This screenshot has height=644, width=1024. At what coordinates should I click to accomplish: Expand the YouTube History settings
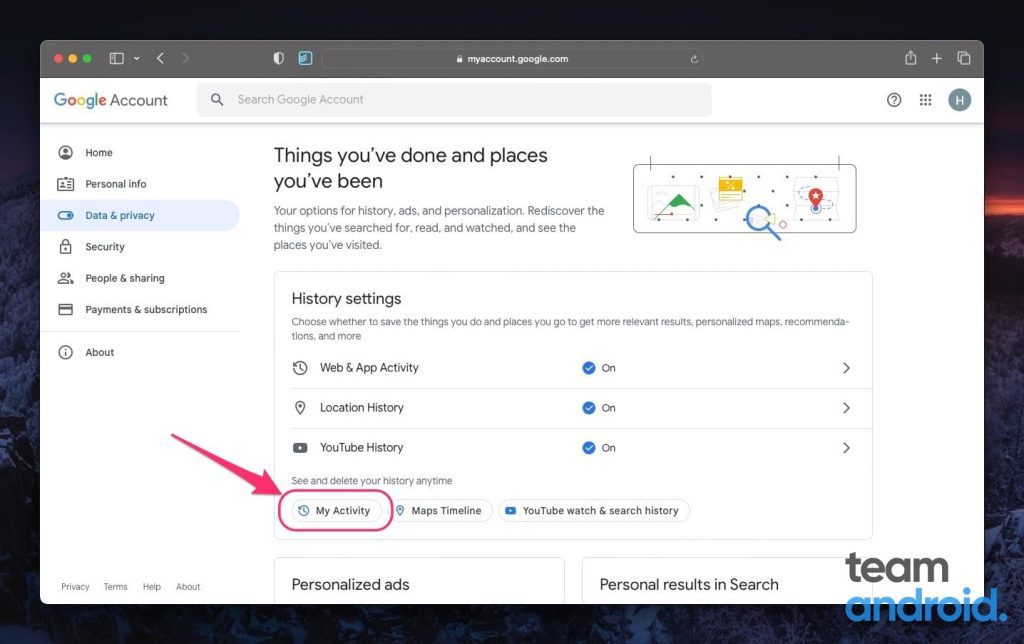click(x=846, y=448)
